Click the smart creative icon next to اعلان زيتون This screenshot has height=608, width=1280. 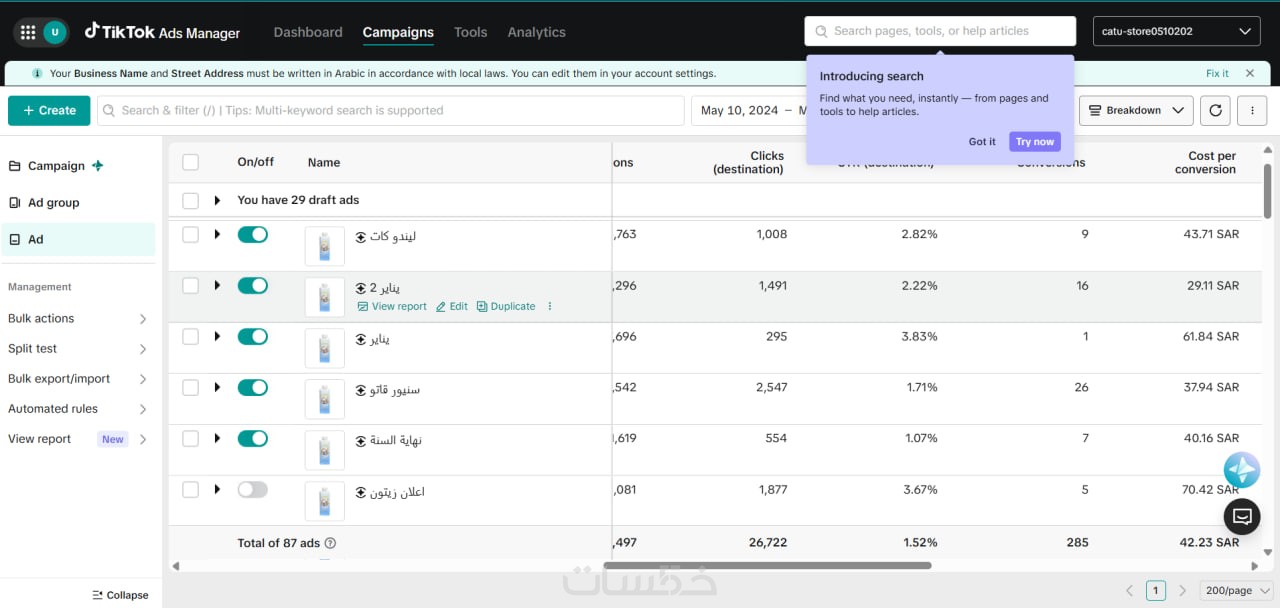pos(362,492)
